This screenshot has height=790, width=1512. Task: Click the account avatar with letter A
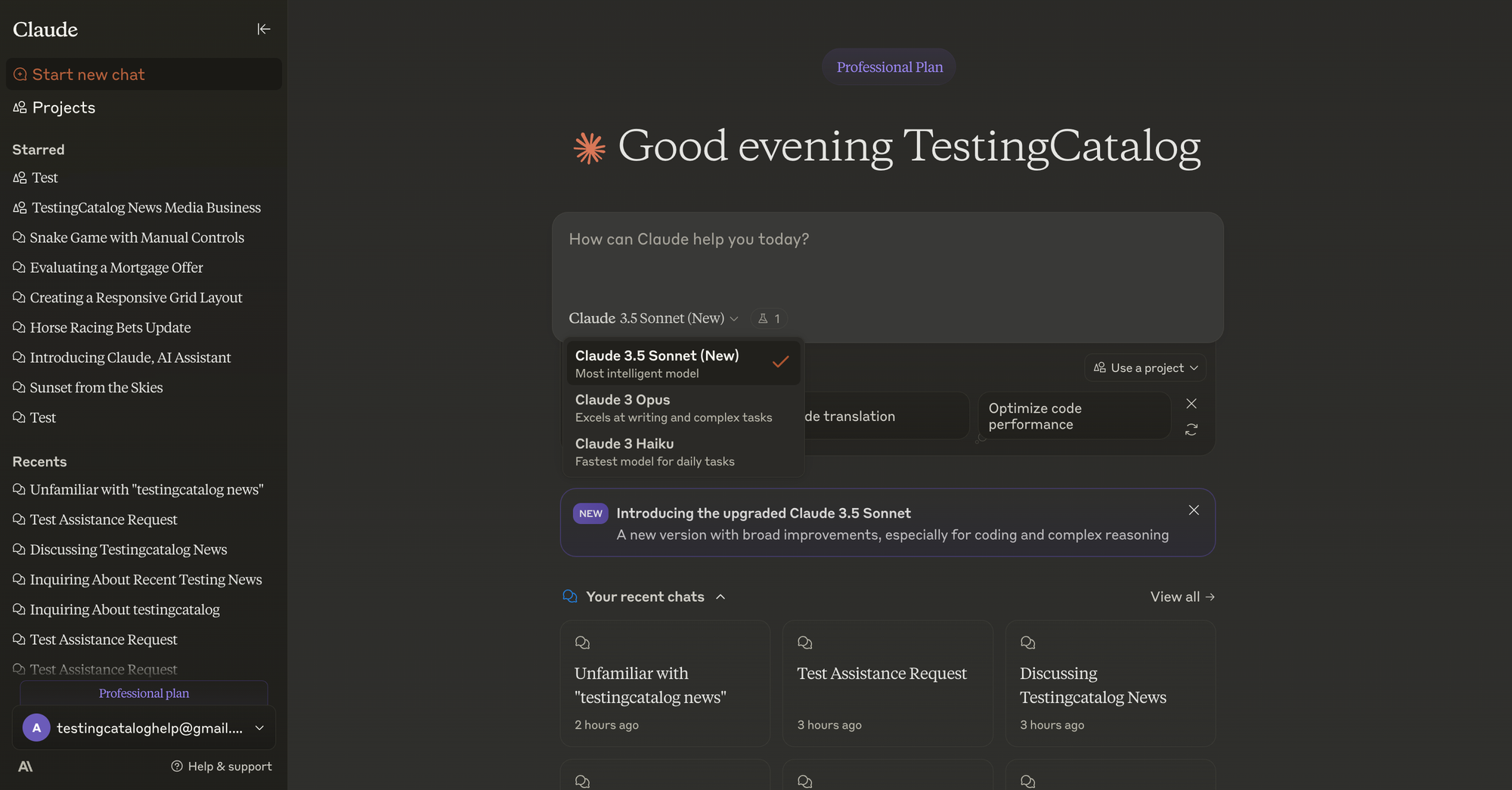pyautogui.click(x=36, y=728)
